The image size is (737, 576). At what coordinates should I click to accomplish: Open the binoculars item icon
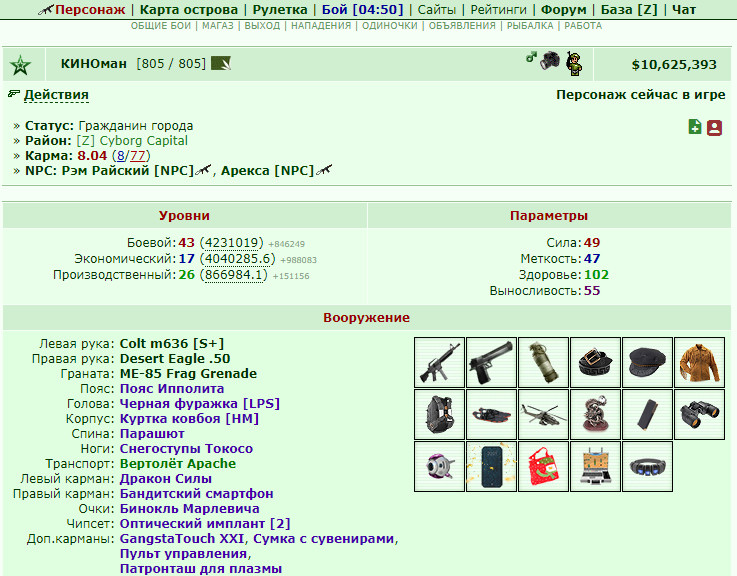coord(699,414)
